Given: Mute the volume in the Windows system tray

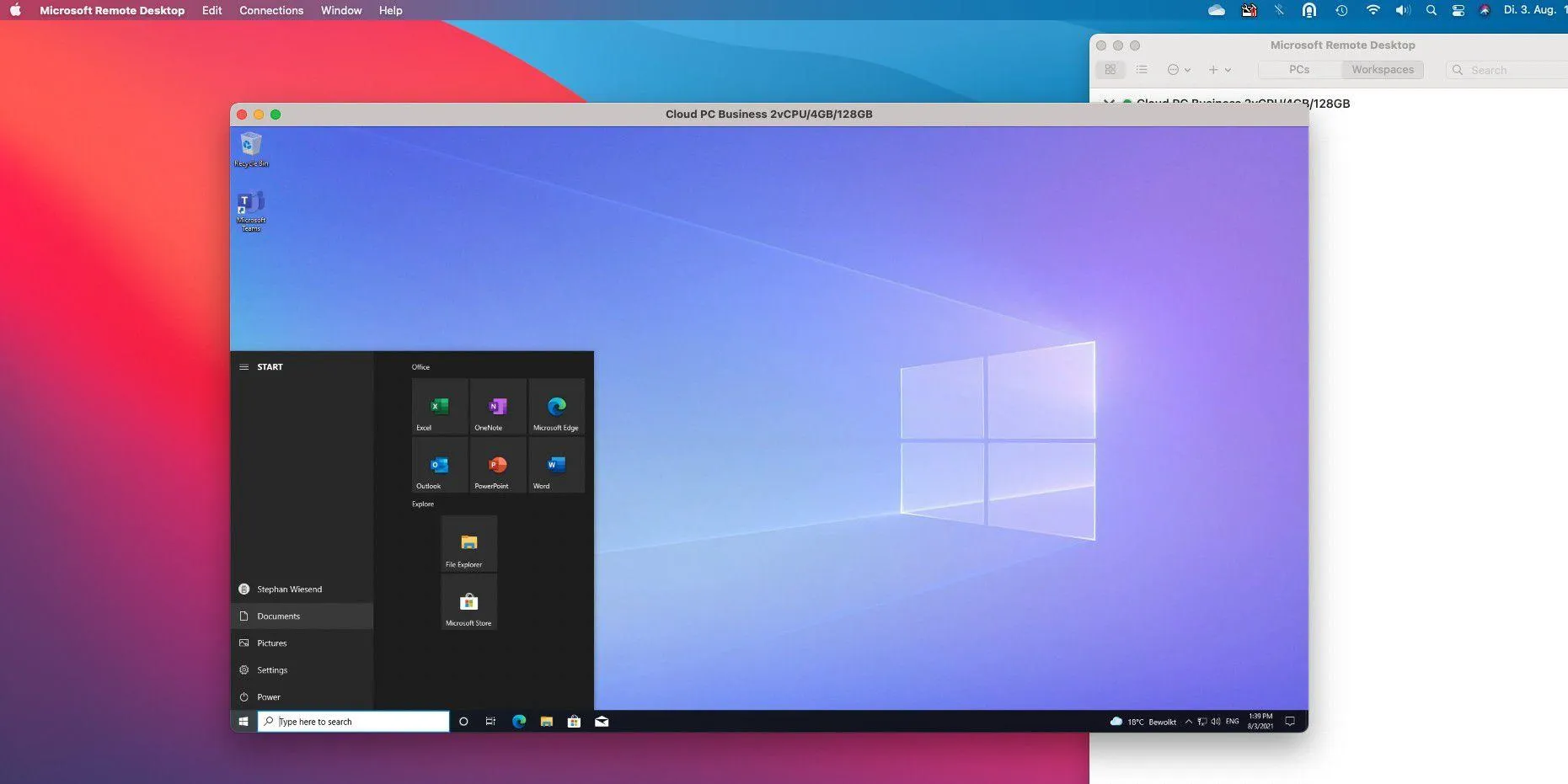Looking at the screenshot, I should pyautogui.click(x=1215, y=722).
